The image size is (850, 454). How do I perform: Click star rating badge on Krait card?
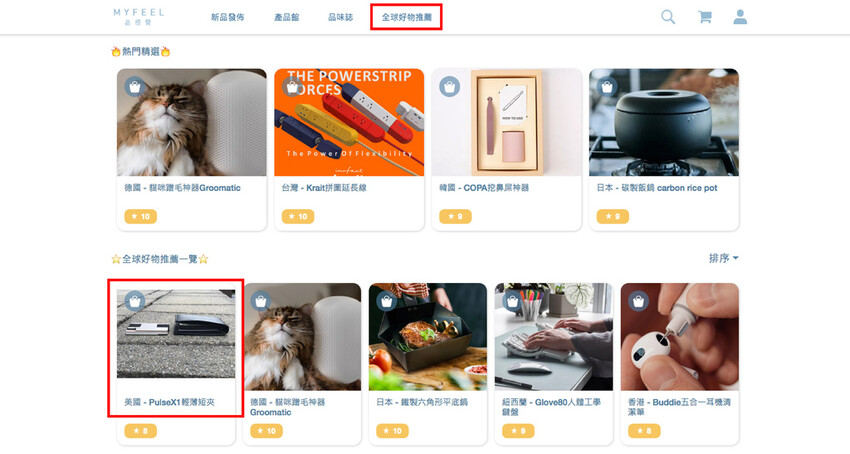pos(297,216)
